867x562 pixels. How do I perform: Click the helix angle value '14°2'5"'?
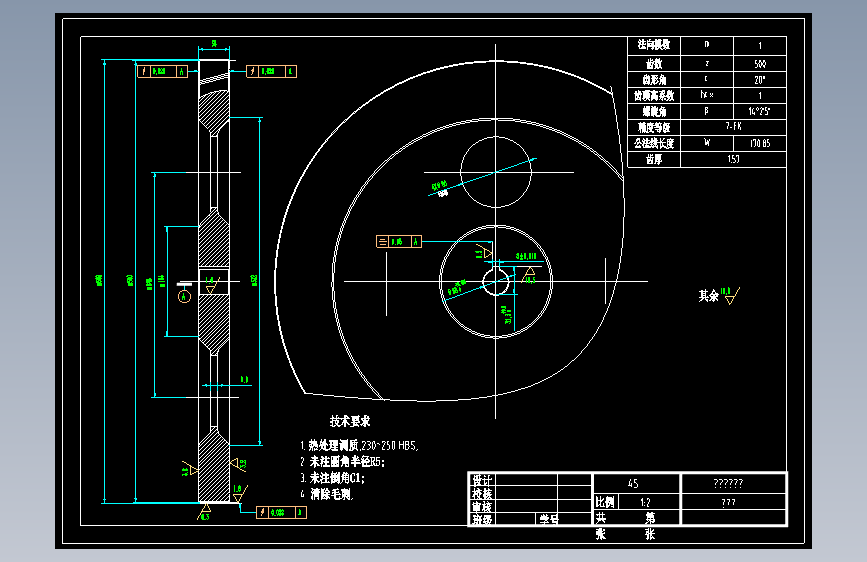(760, 111)
